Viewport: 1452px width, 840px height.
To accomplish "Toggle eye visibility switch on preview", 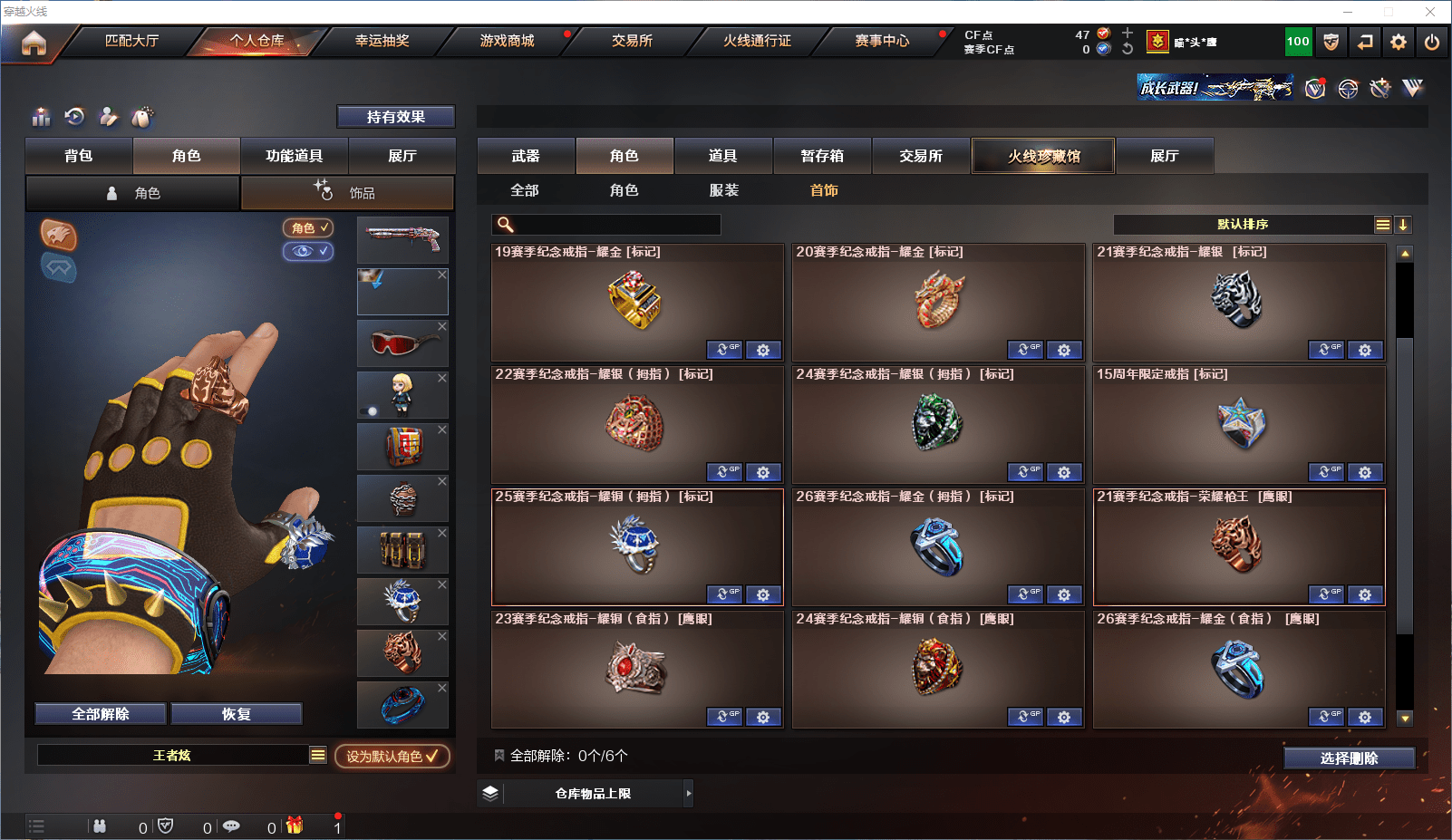I will [x=308, y=251].
